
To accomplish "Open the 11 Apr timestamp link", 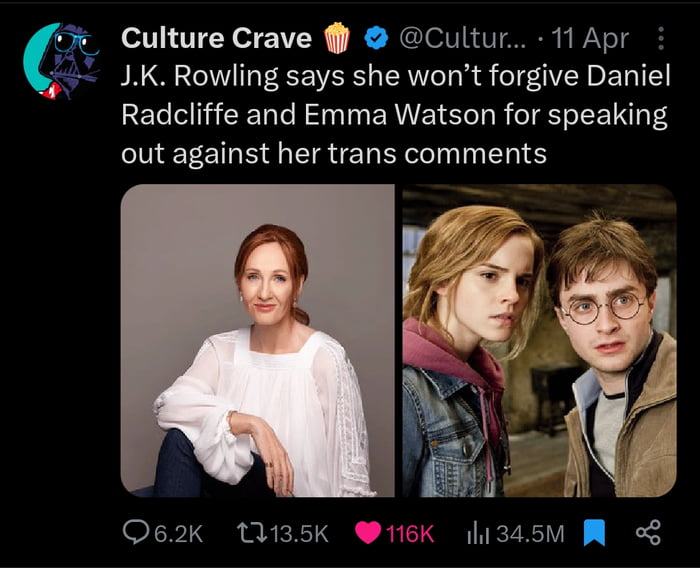I will point(593,38).
